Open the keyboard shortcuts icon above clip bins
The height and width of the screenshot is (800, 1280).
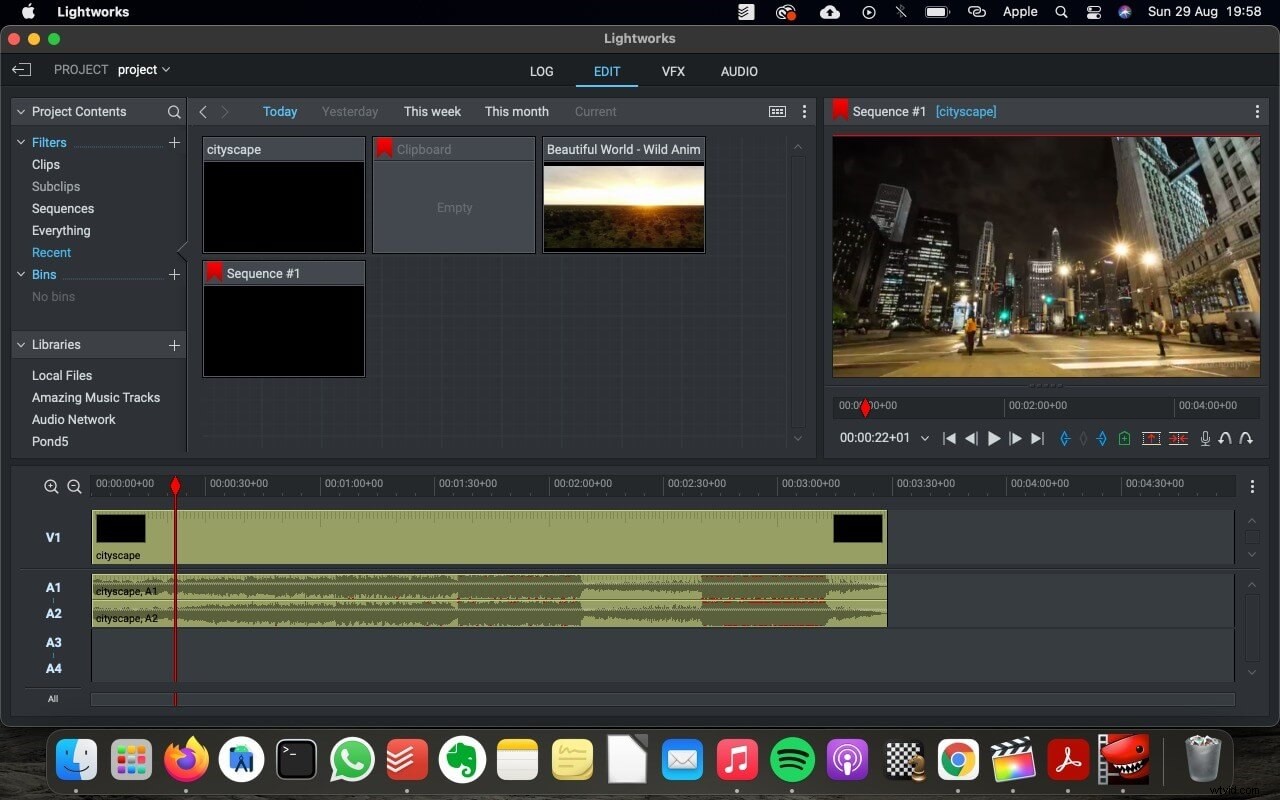coord(777,111)
